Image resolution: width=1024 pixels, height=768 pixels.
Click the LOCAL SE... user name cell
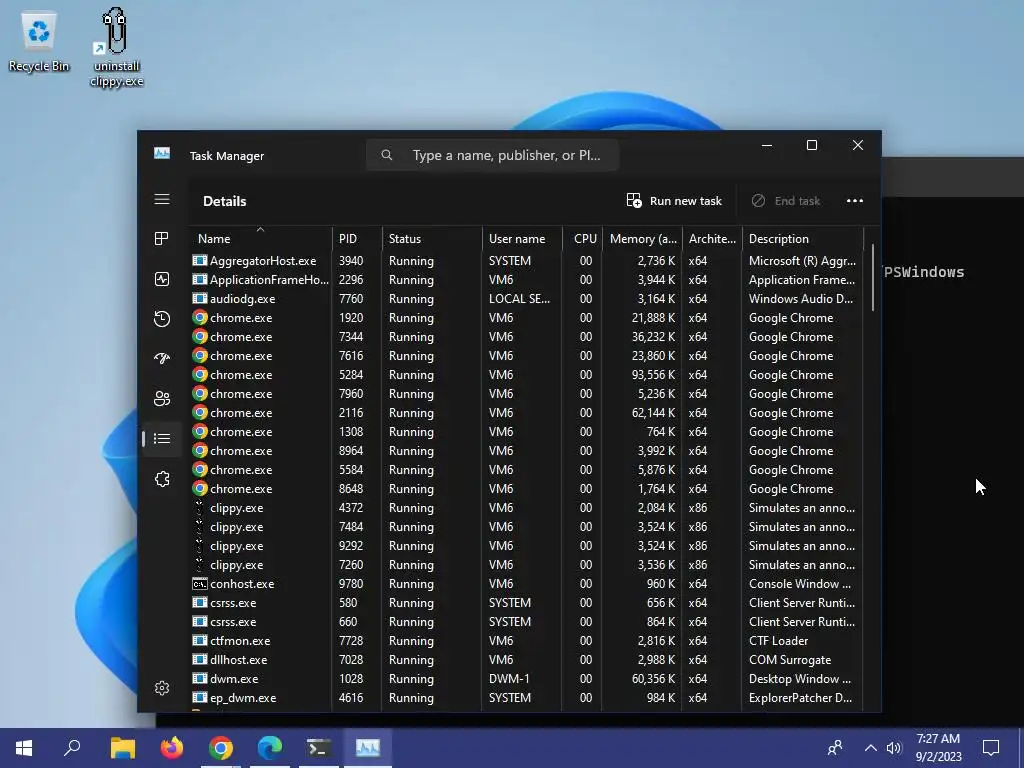pos(519,298)
